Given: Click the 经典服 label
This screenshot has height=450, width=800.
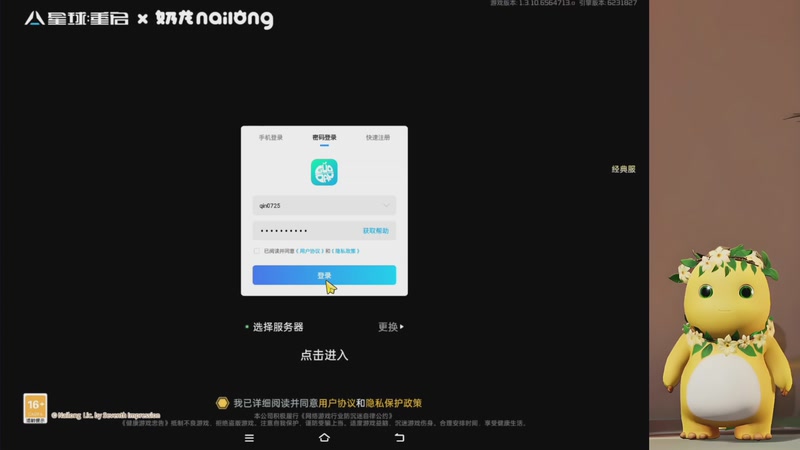Looking at the screenshot, I should click(623, 169).
